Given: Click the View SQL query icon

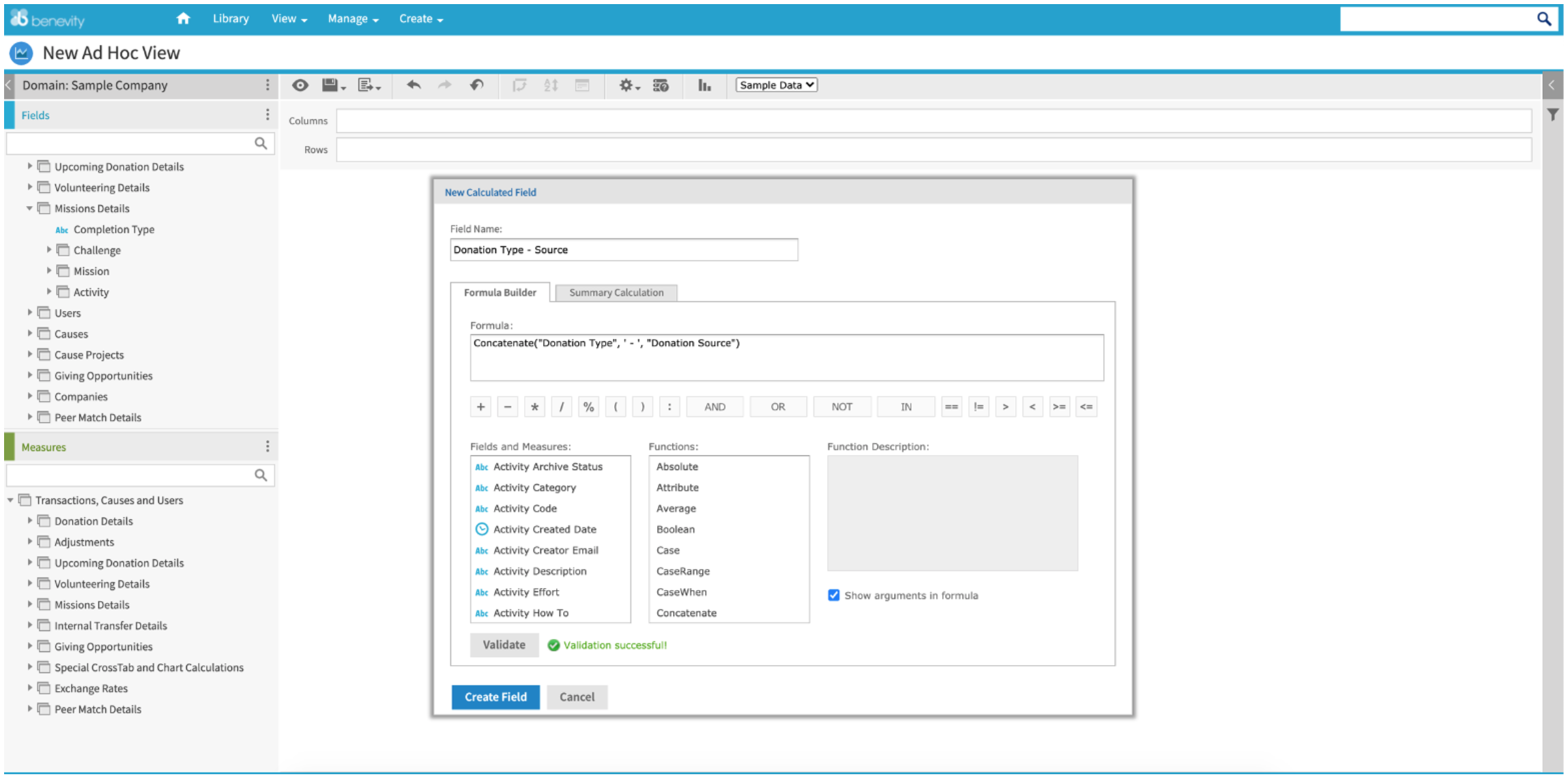Looking at the screenshot, I should 660,85.
